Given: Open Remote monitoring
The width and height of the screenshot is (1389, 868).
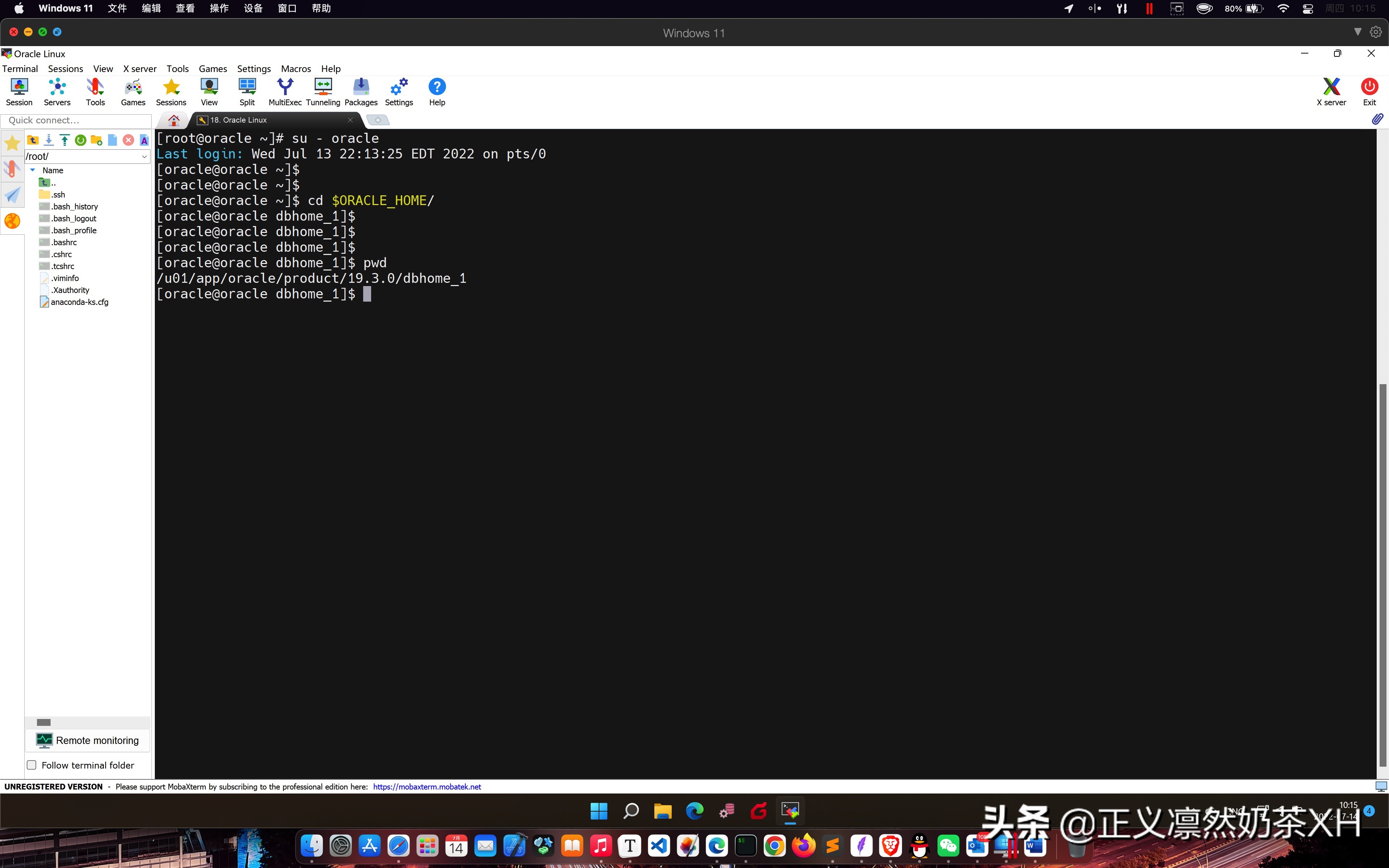Looking at the screenshot, I should pos(87,740).
